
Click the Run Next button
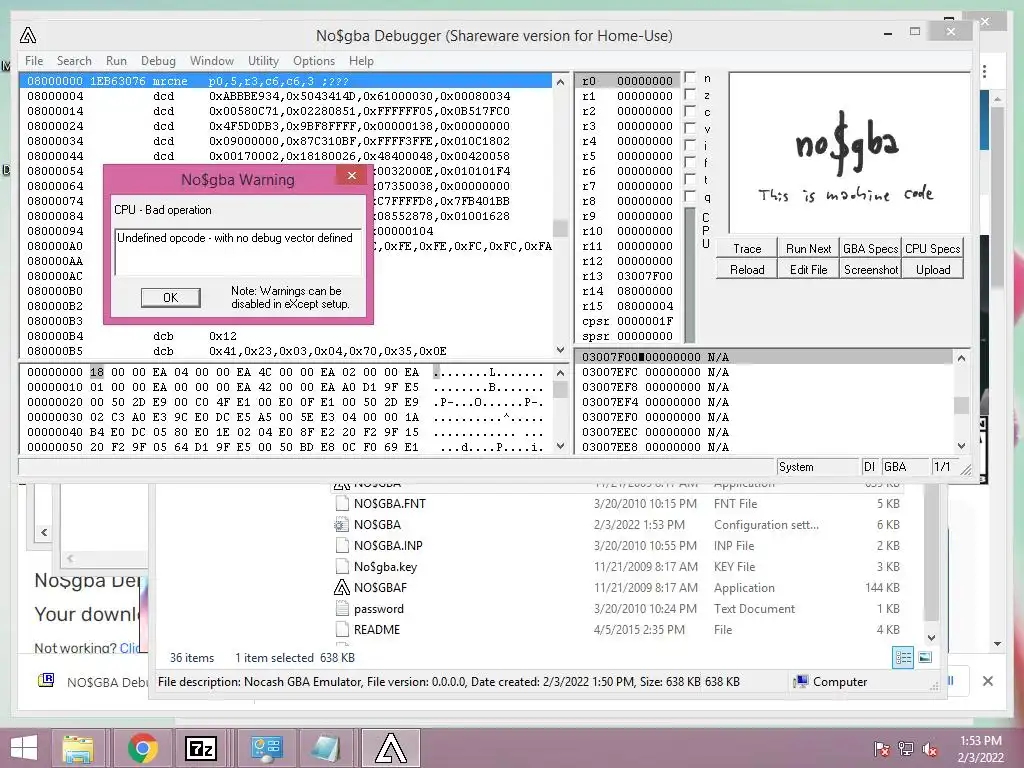(808, 249)
